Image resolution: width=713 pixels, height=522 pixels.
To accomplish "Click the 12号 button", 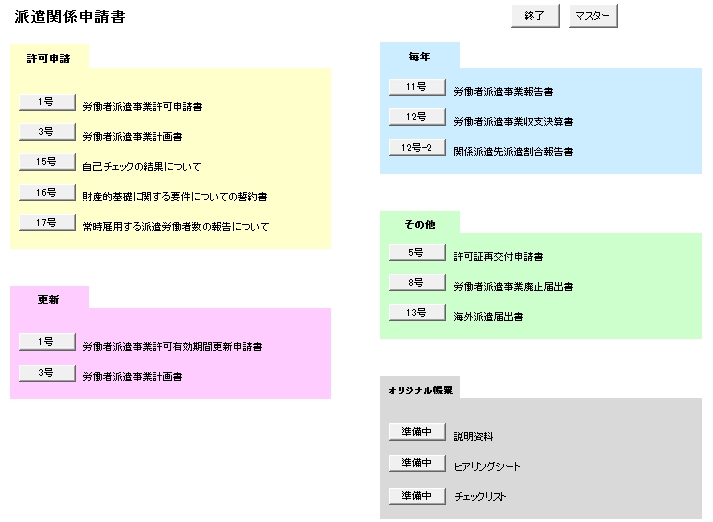I will (417, 117).
